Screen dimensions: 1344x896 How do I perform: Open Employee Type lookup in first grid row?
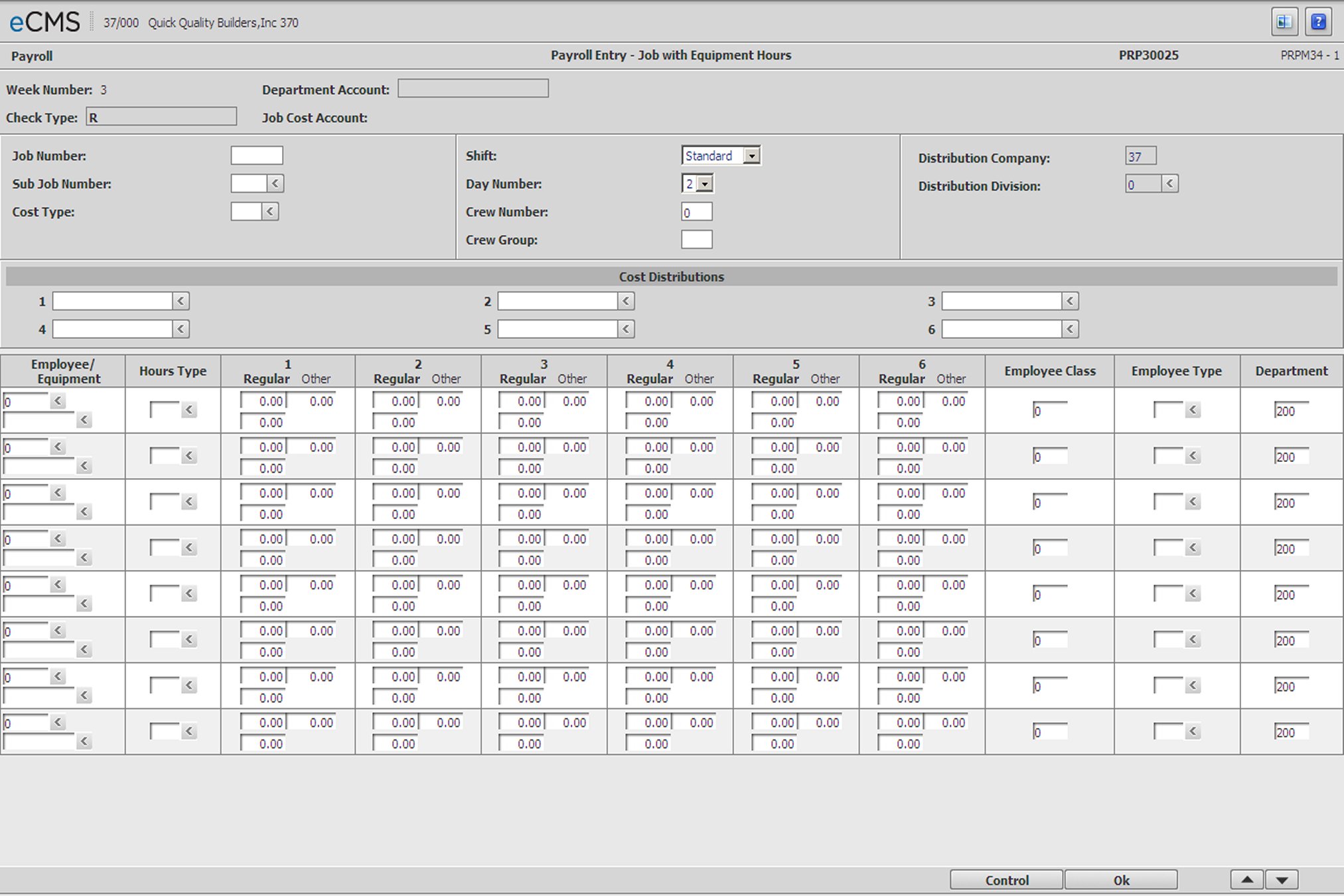click(x=1193, y=410)
